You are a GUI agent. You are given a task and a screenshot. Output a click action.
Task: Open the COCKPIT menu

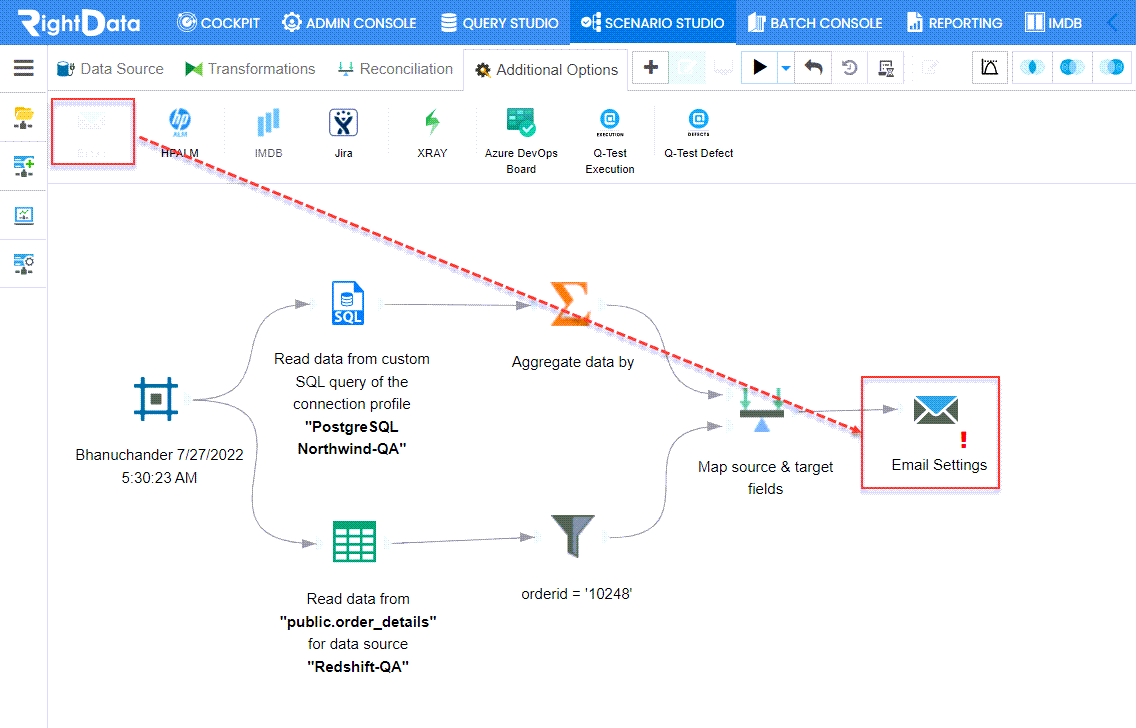coord(218,22)
